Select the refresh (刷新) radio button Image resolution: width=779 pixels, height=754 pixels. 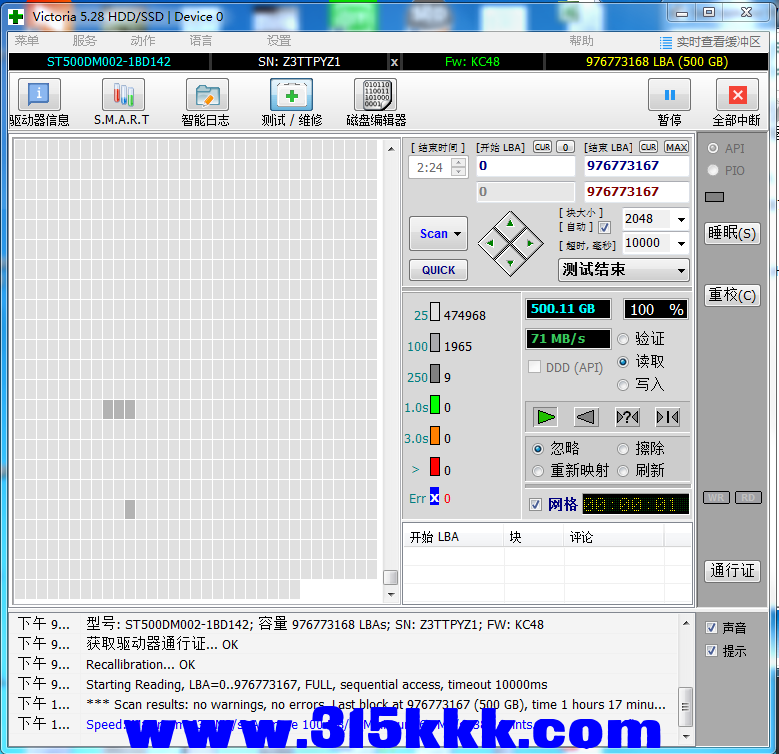(623, 471)
